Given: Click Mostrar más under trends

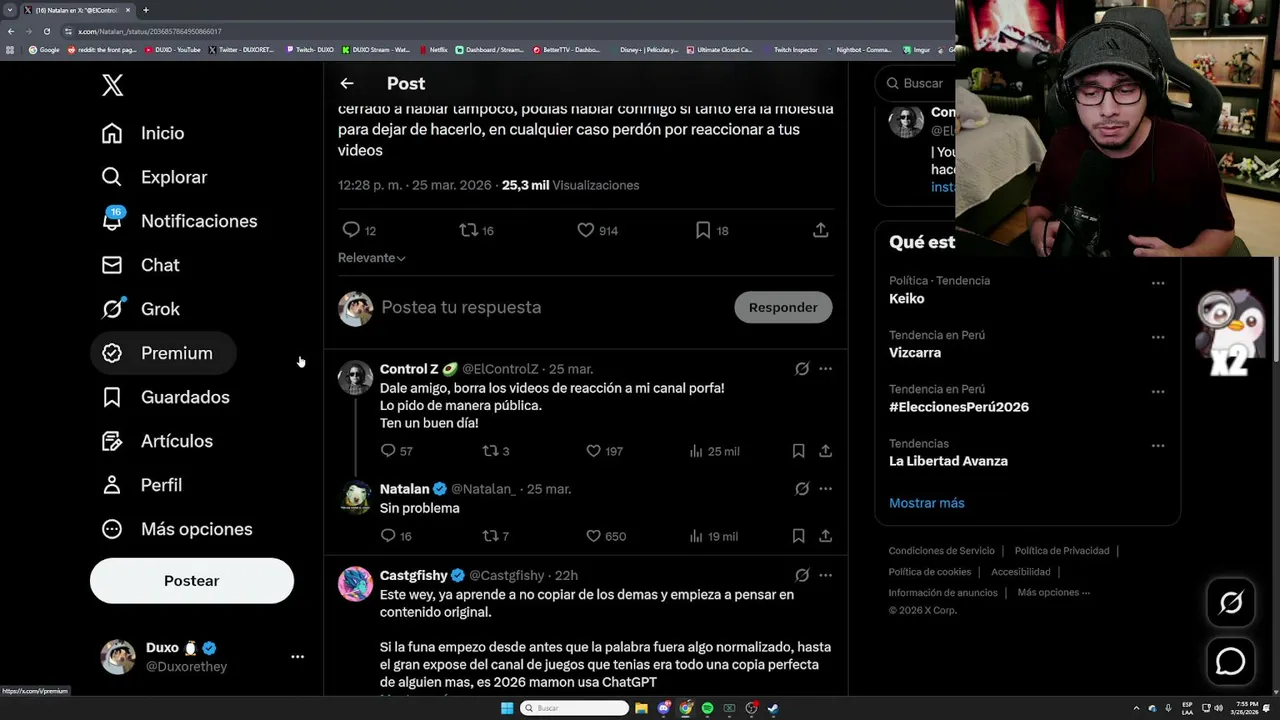Looking at the screenshot, I should (927, 503).
